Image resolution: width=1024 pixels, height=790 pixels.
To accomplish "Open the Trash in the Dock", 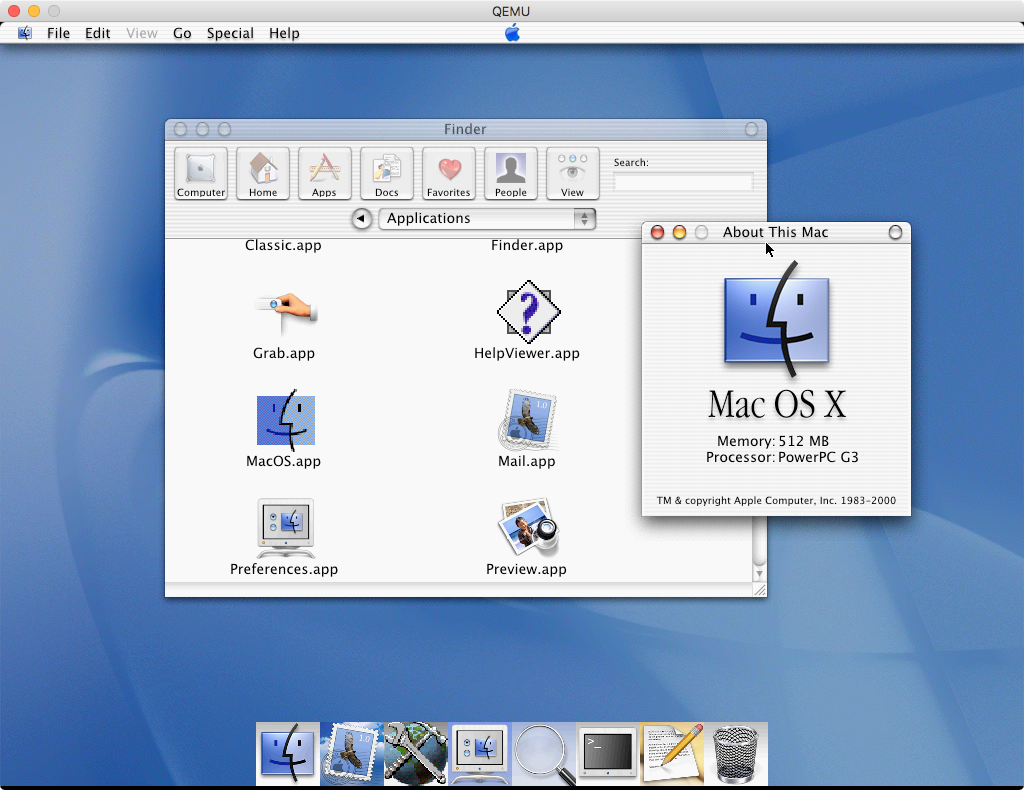I will [735, 753].
